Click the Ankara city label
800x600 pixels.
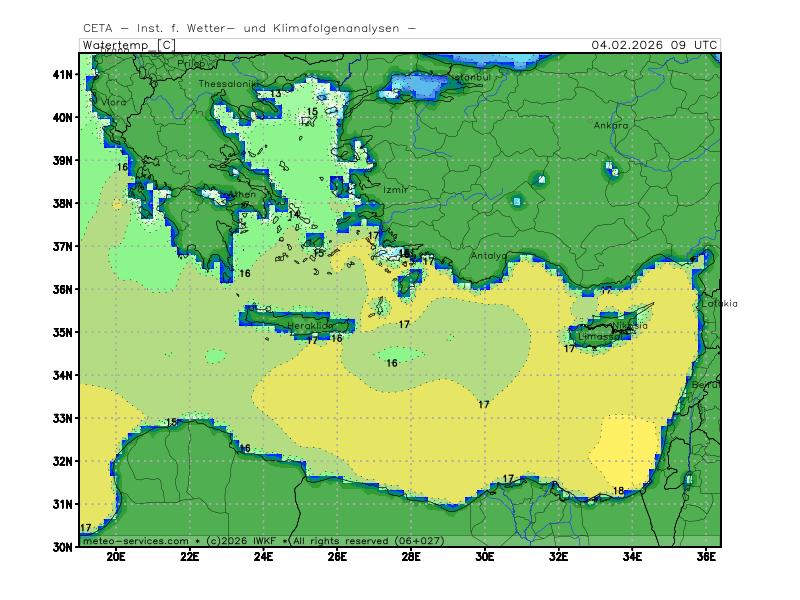[611, 126]
